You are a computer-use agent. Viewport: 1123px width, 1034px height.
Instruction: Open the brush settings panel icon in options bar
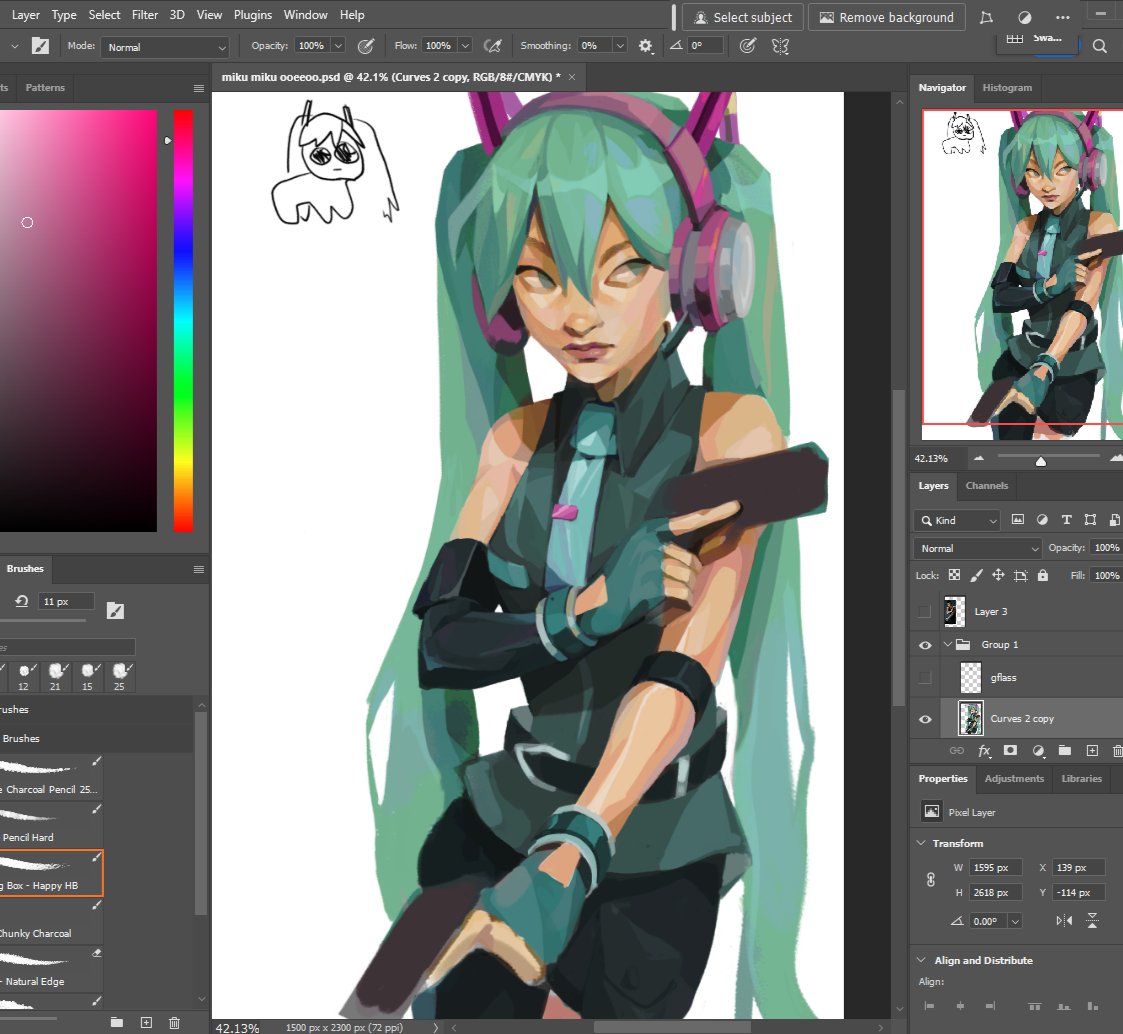[x=41, y=46]
